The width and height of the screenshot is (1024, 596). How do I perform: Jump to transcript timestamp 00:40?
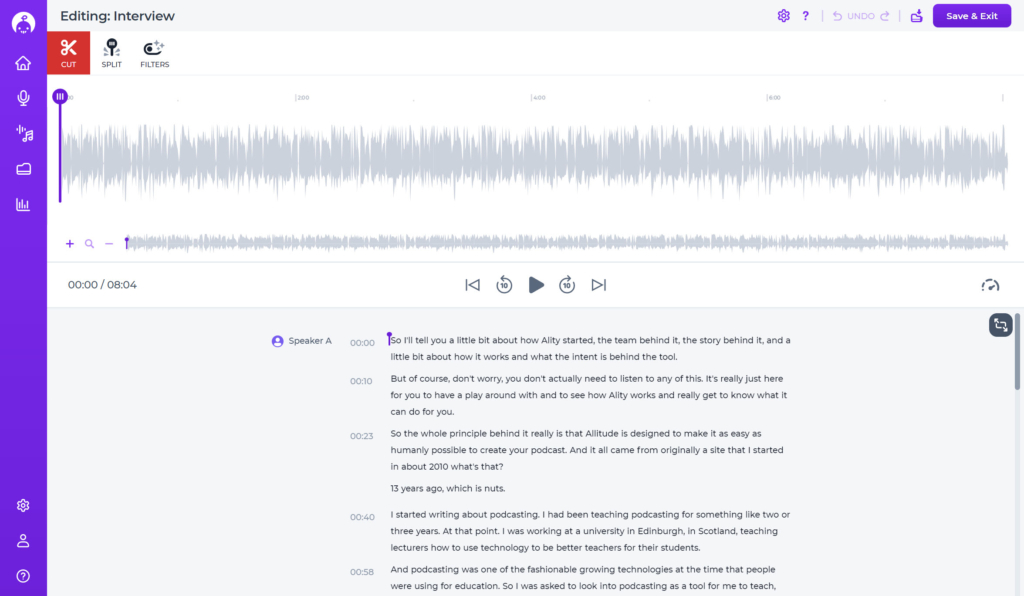point(362,517)
